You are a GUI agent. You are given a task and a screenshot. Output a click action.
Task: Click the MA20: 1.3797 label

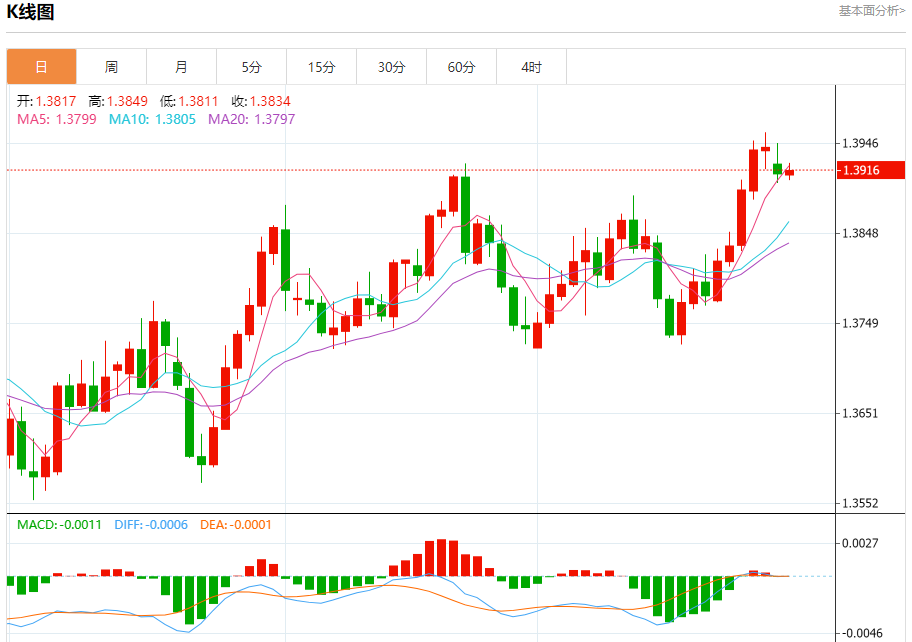(252, 119)
